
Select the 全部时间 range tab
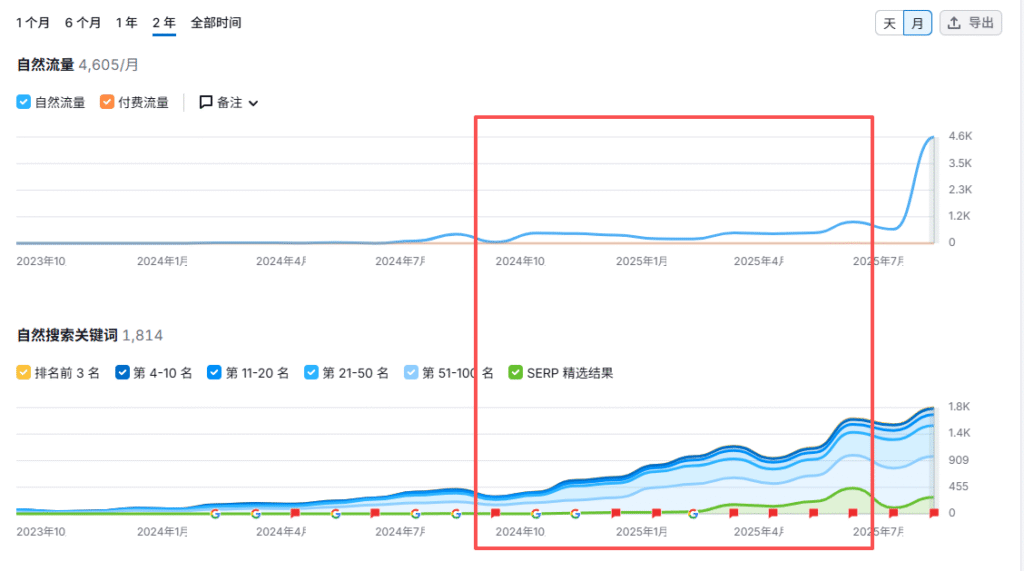(x=216, y=22)
